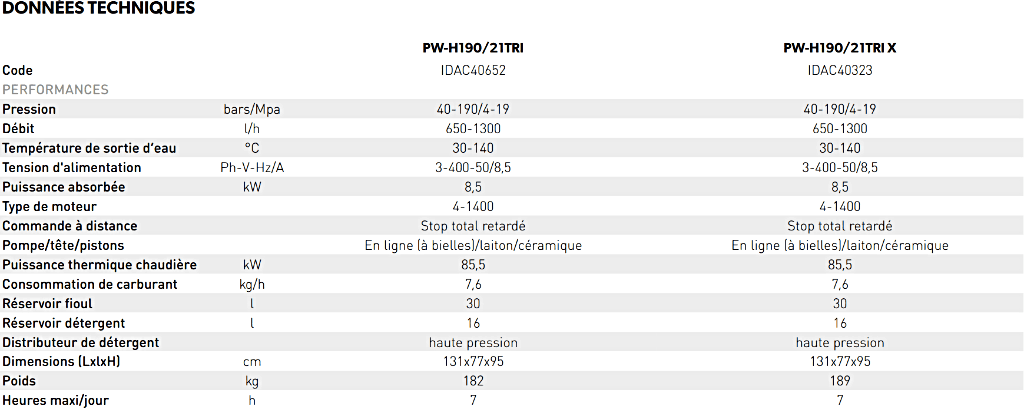Click the 189 weight value
The height and width of the screenshot is (409, 1024).
[x=840, y=381]
